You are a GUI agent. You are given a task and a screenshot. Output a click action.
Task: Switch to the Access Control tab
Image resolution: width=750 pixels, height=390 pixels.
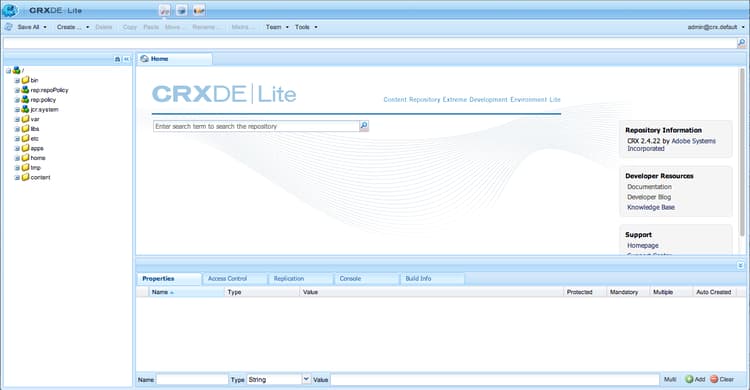[x=234, y=279]
